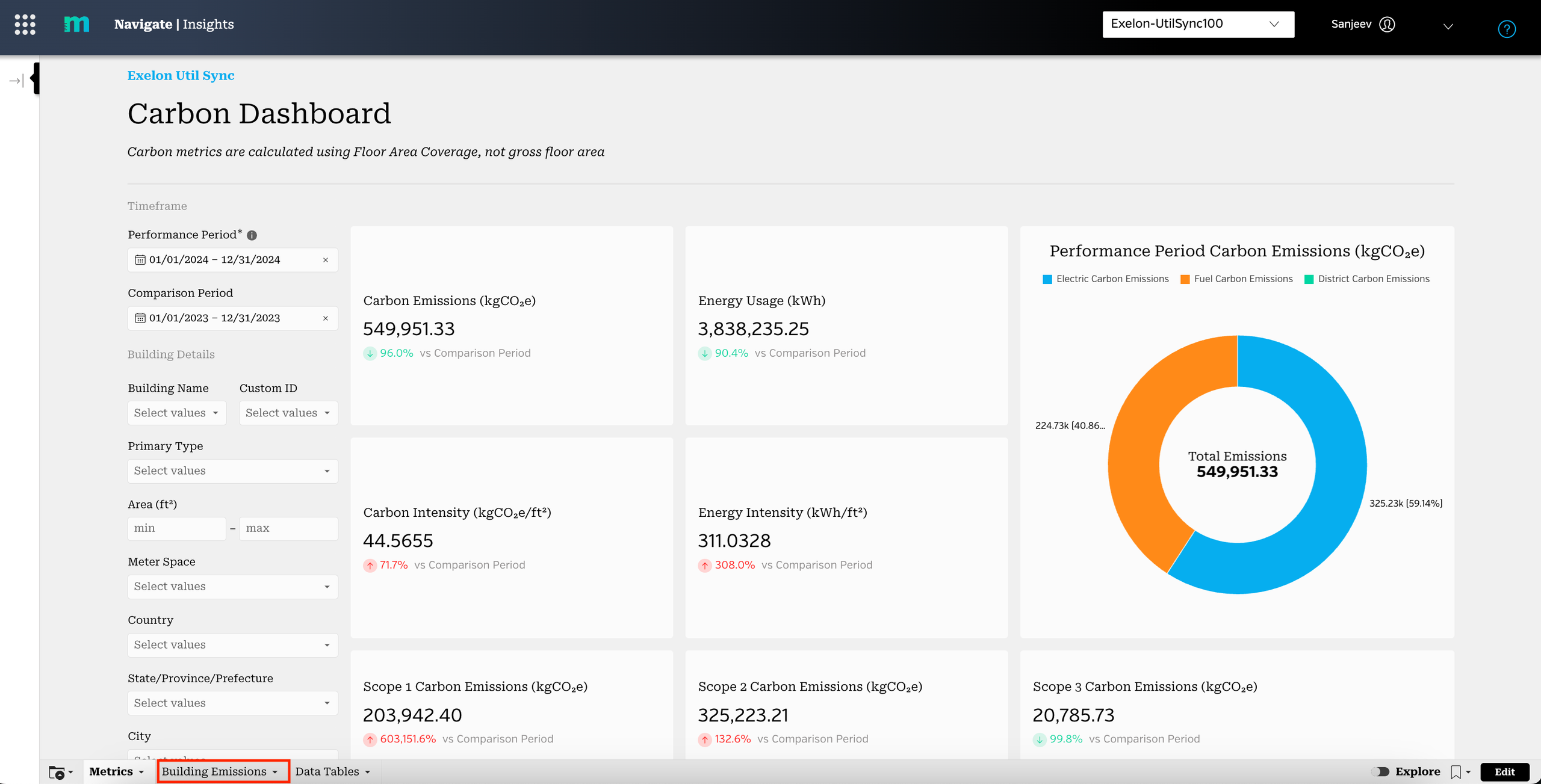Click the Comparison Period date field
This screenshot has width=1541, height=784.
(x=233, y=318)
